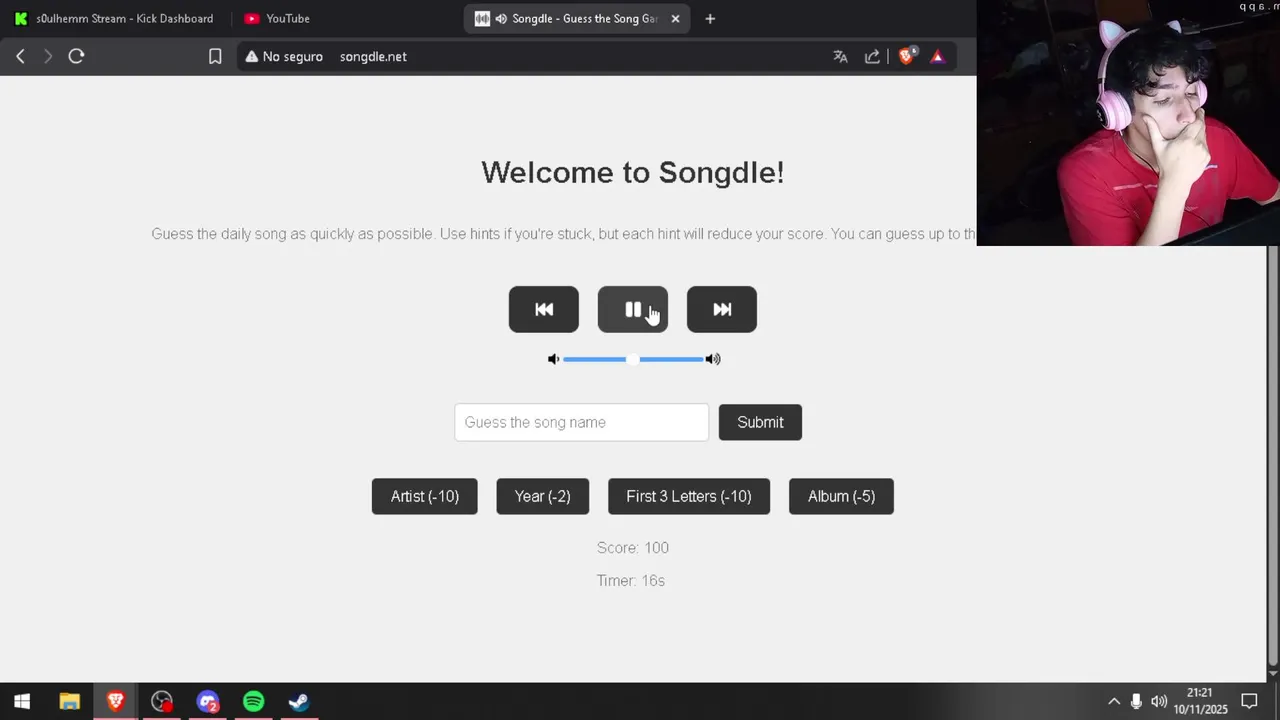Click the microphone tray icon
Screen dimensions: 1280x720
[x=1136, y=701]
